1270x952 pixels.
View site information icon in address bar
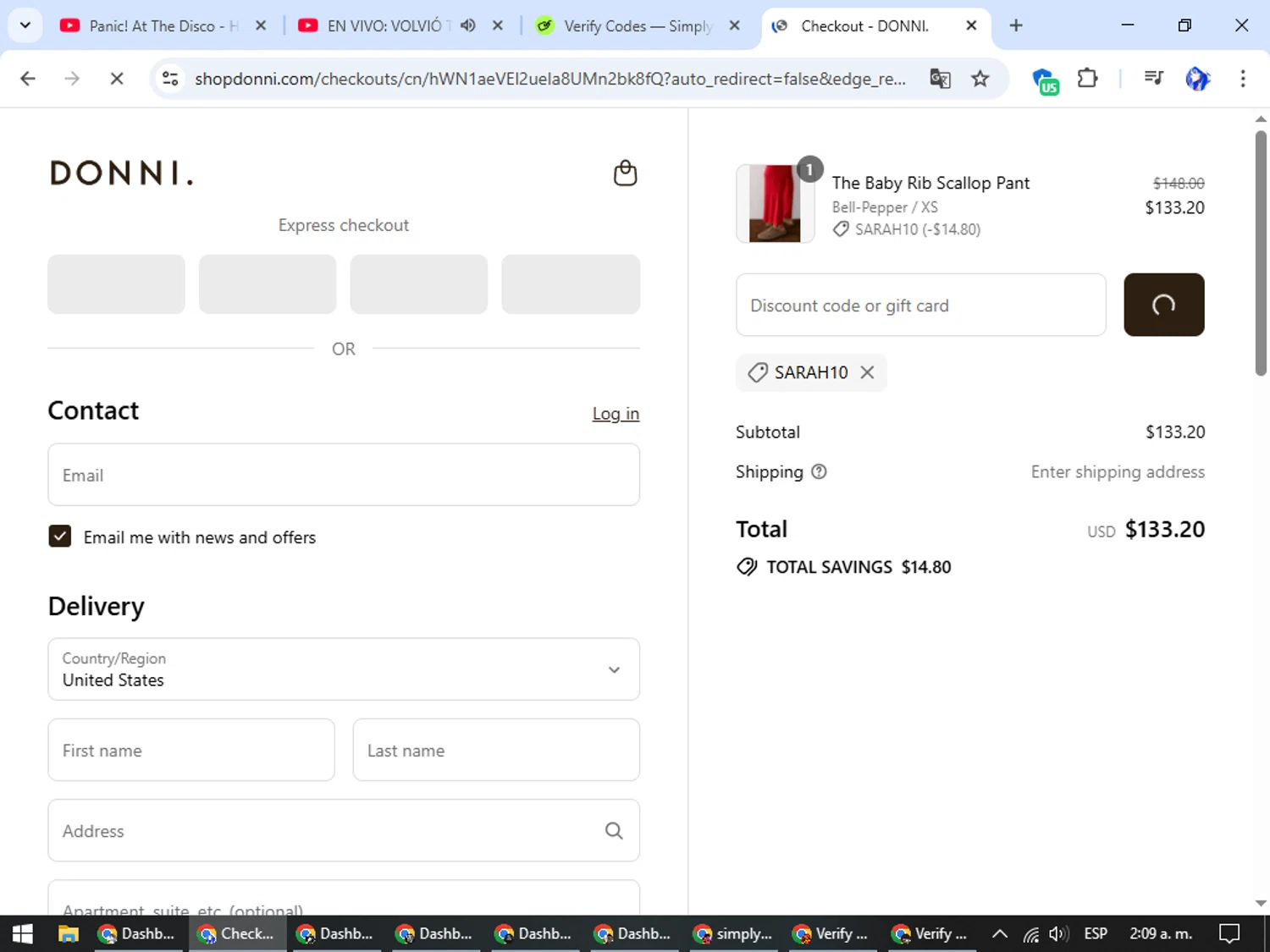(170, 79)
